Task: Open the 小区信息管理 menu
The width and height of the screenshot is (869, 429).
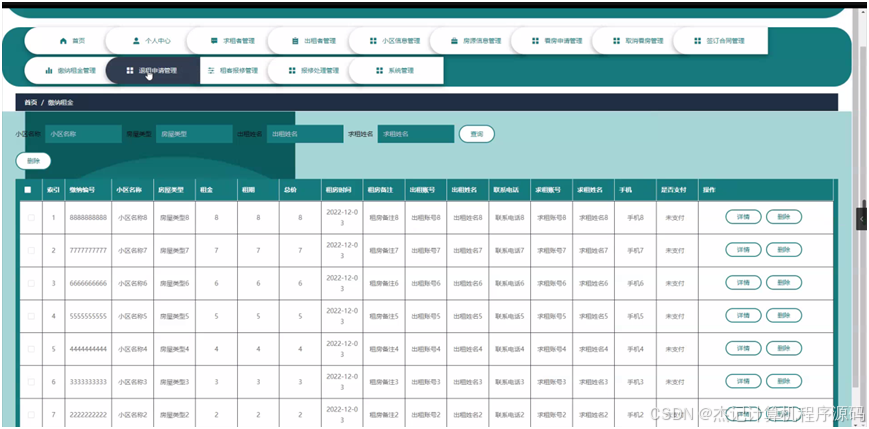Action: (394, 41)
